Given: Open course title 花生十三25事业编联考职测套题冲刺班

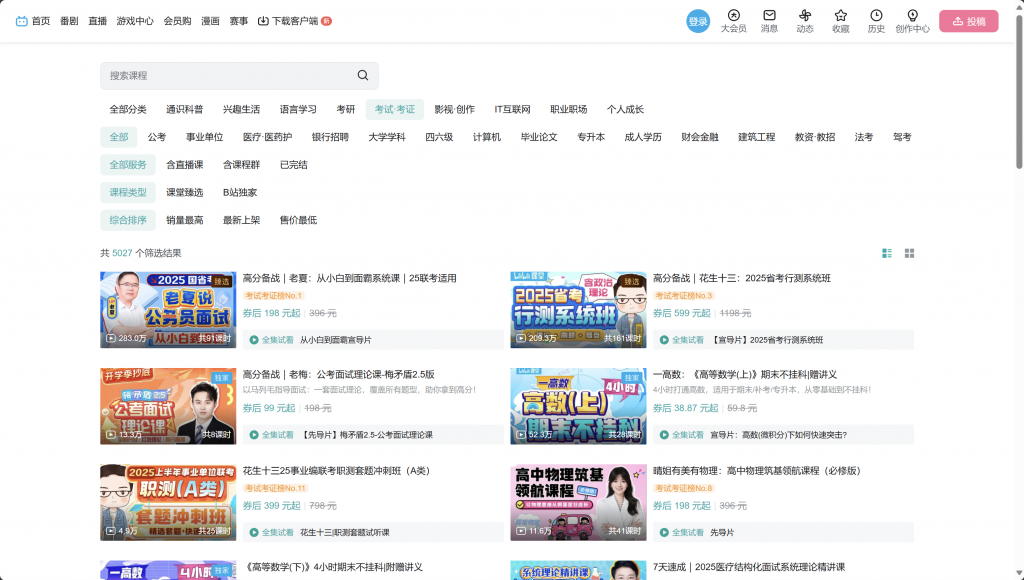Looking at the screenshot, I should [x=336, y=470].
